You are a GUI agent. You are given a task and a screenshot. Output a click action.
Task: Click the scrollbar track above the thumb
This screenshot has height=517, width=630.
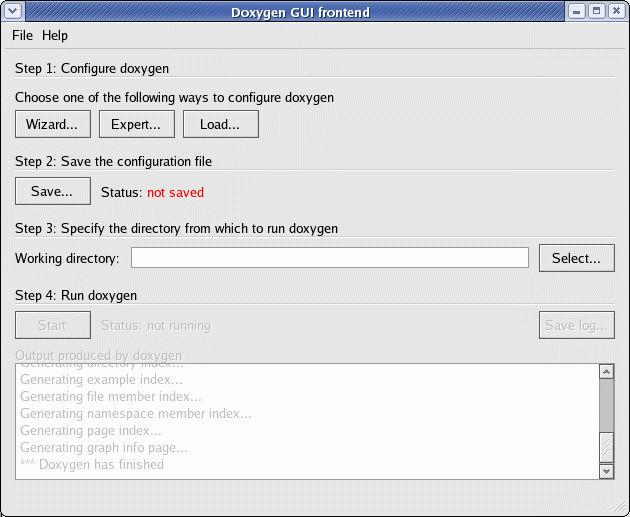pos(605,405)
